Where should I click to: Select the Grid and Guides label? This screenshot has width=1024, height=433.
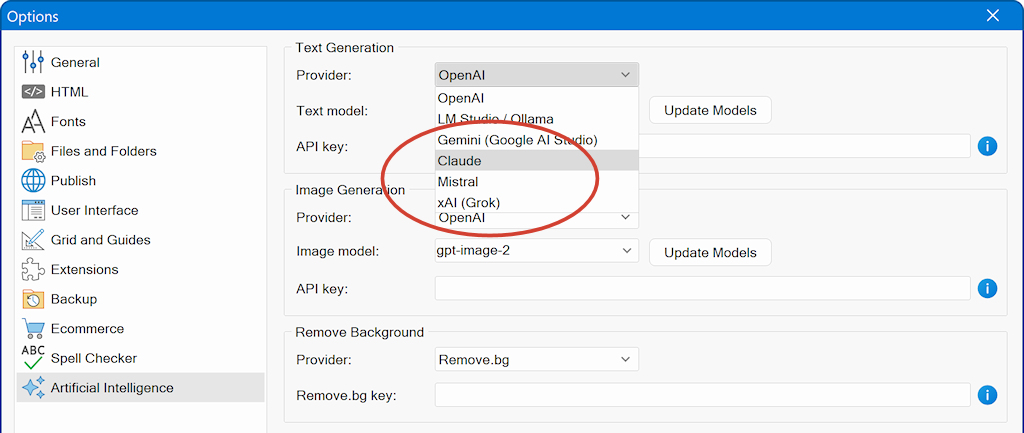[101, 240]
